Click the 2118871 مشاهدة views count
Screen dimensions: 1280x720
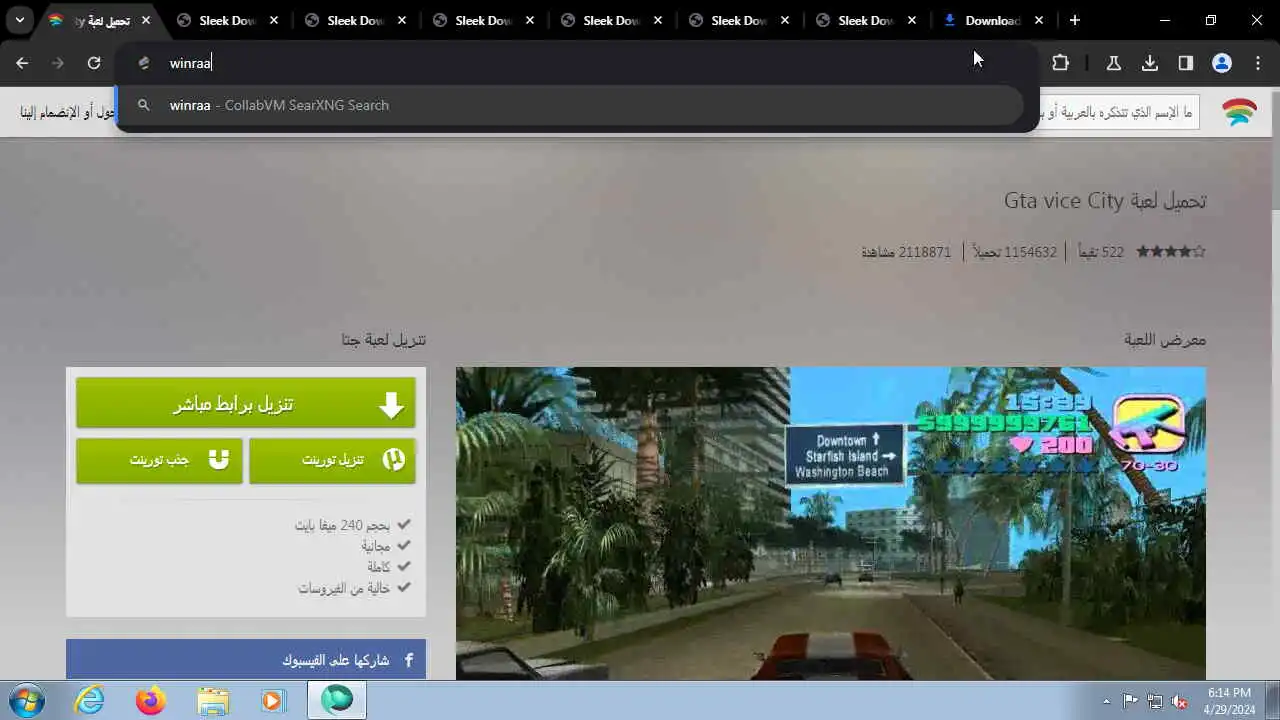point(906,252)
